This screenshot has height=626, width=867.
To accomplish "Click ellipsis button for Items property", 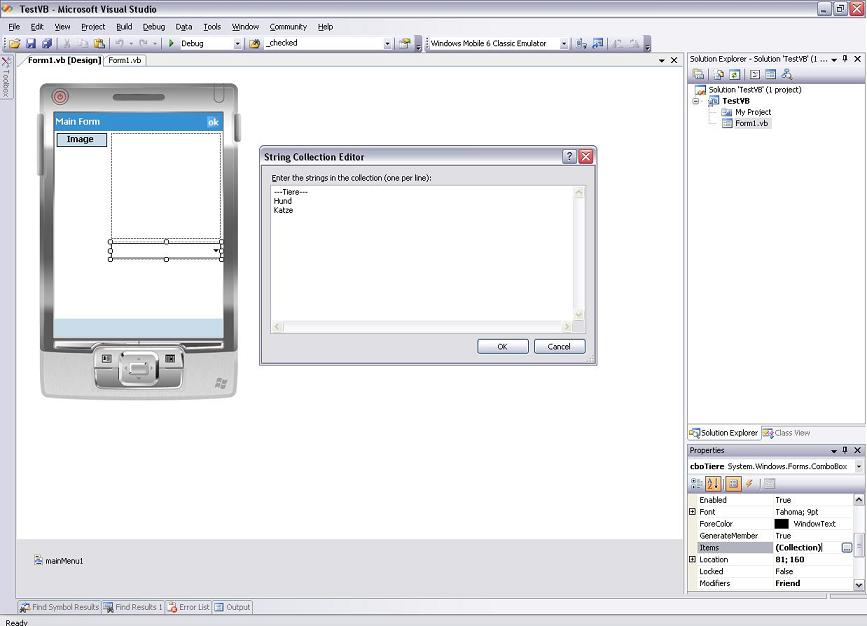I will point(847,548).
